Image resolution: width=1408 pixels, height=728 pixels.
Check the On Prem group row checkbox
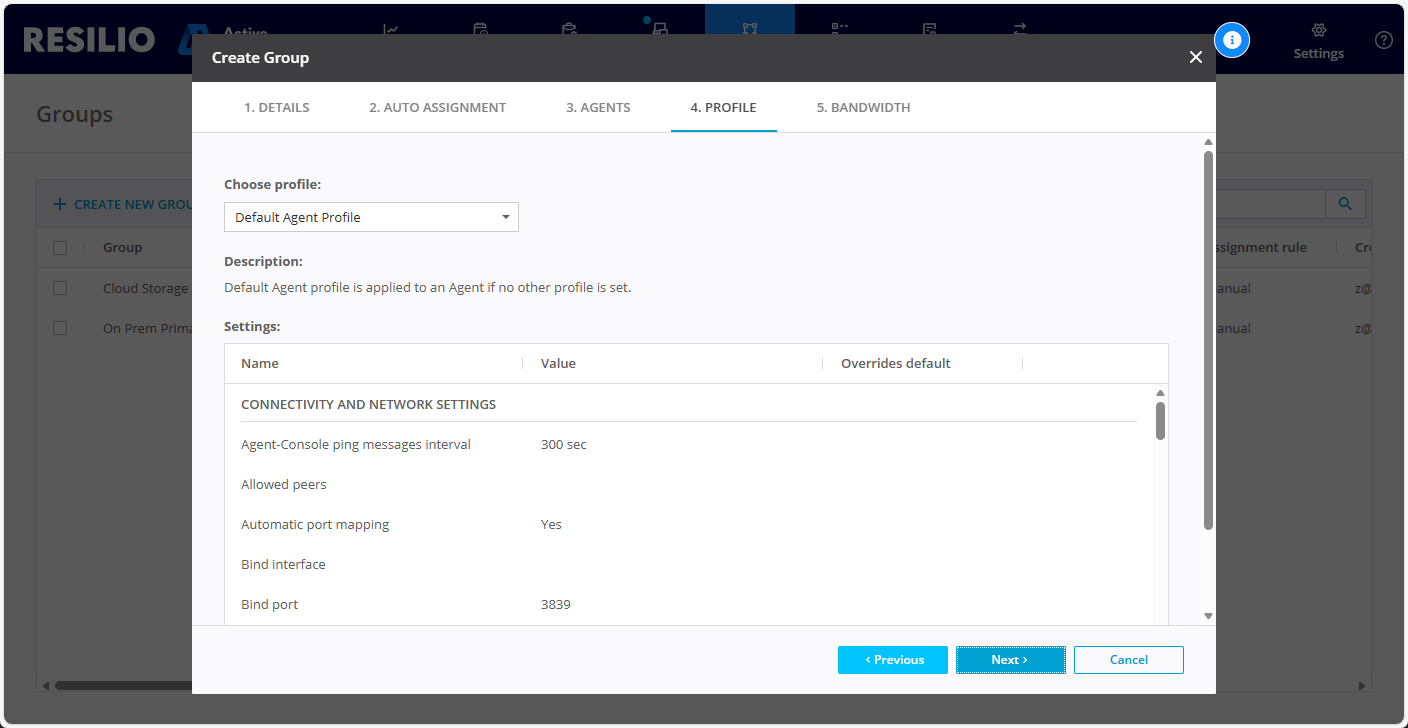pyautogui.click(x=60, y=328)
